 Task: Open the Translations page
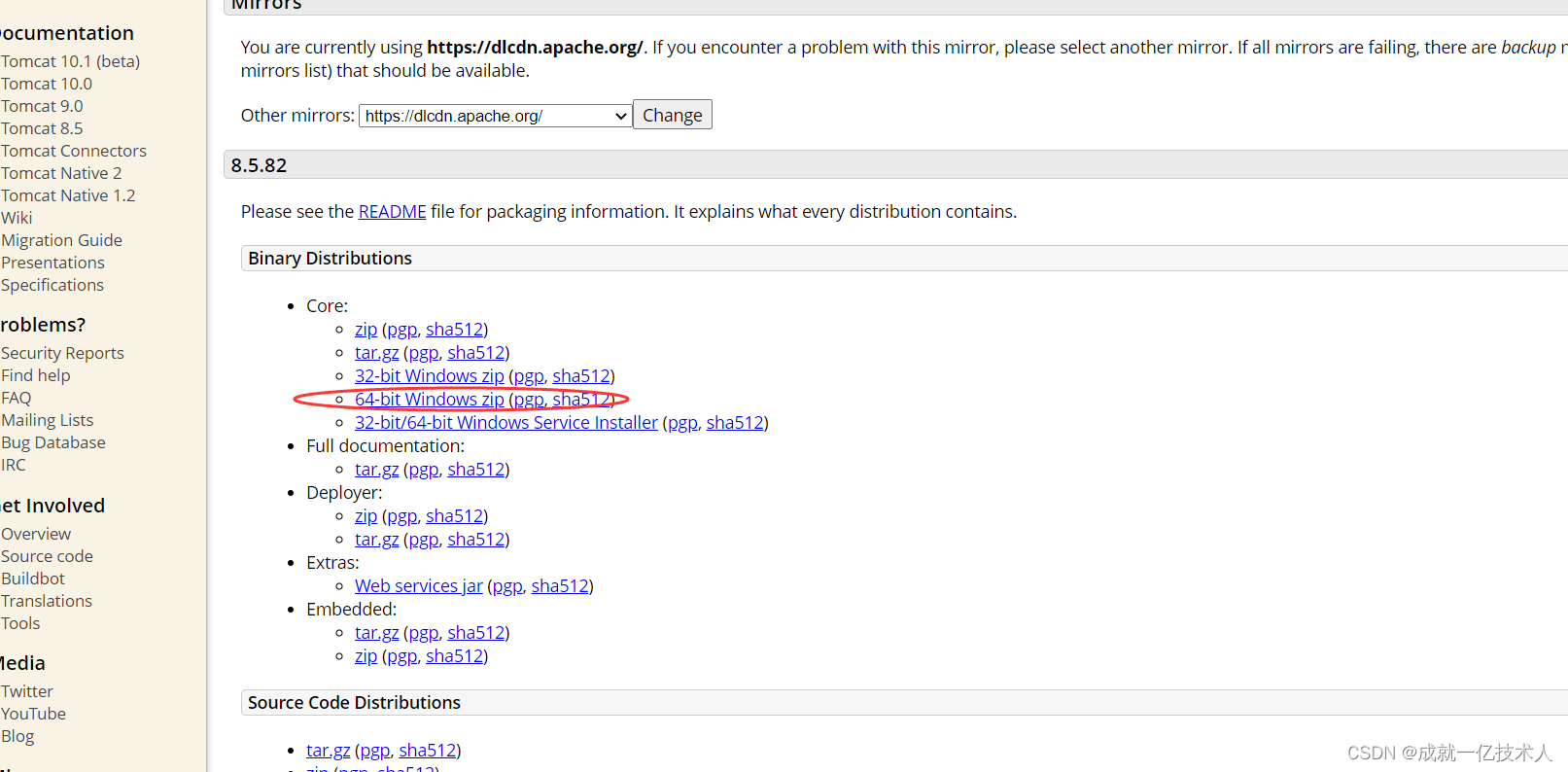(47, 601)
